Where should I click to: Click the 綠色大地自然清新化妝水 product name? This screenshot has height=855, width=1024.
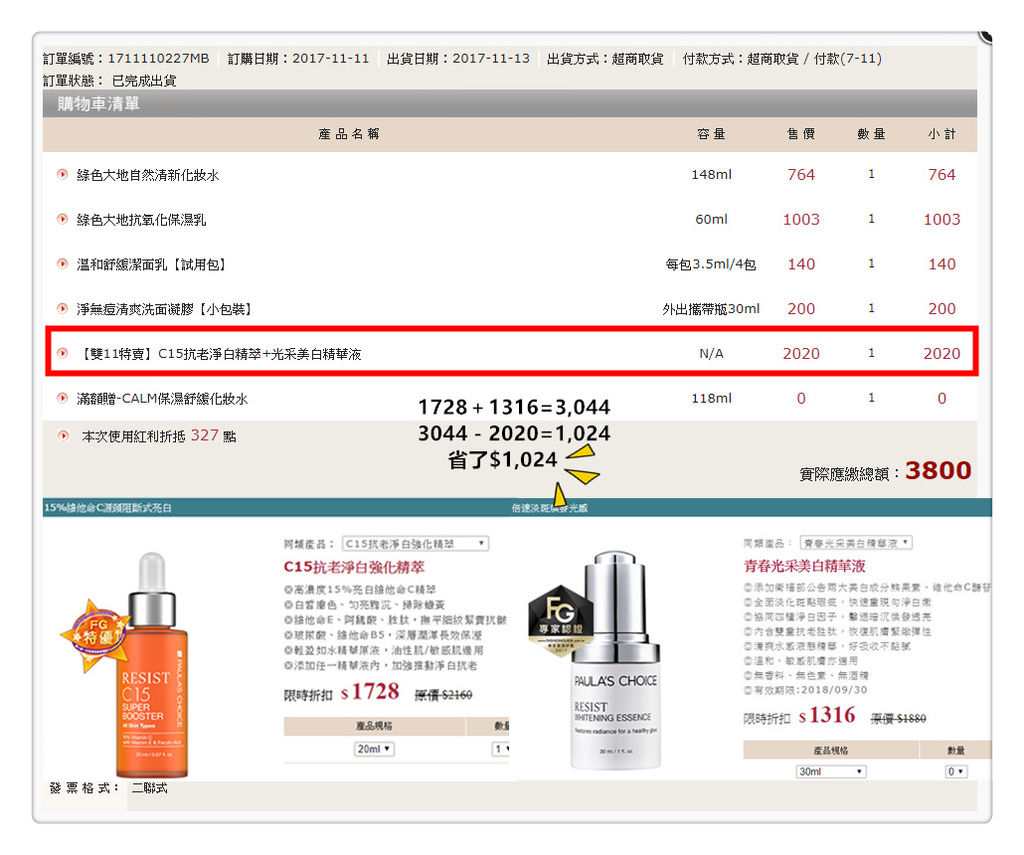pos(148,175)
